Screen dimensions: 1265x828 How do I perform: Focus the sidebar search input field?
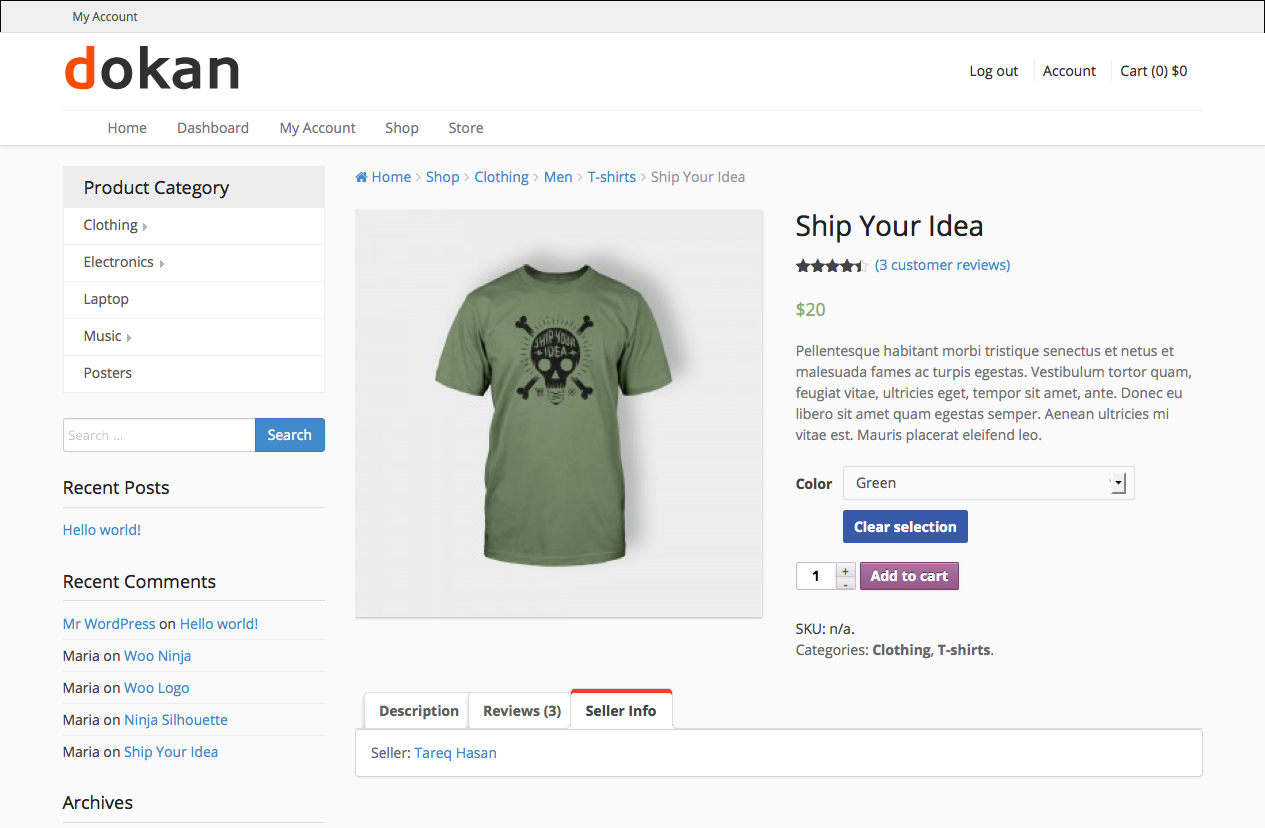159,435
